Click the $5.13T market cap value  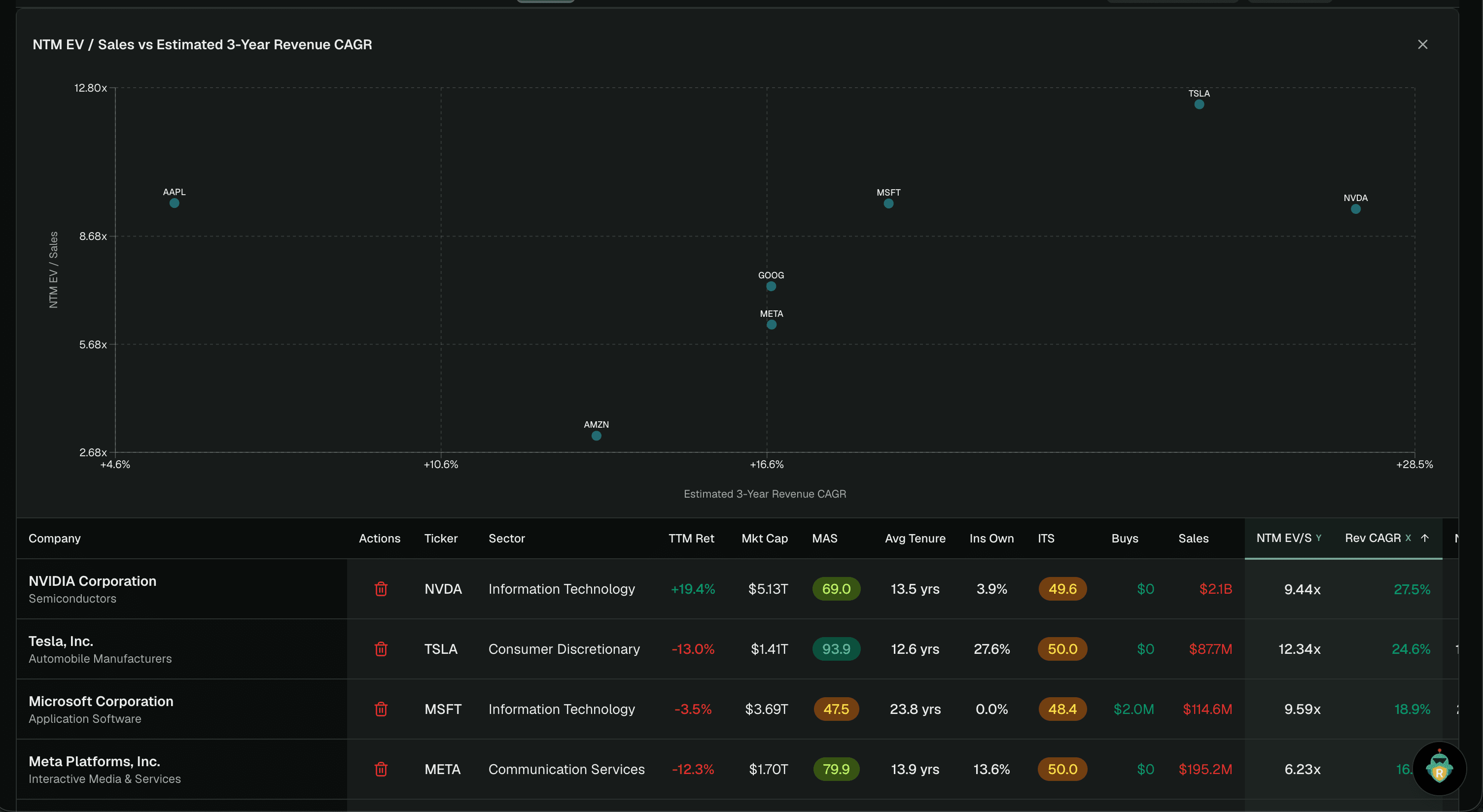(x=768, y=589)
